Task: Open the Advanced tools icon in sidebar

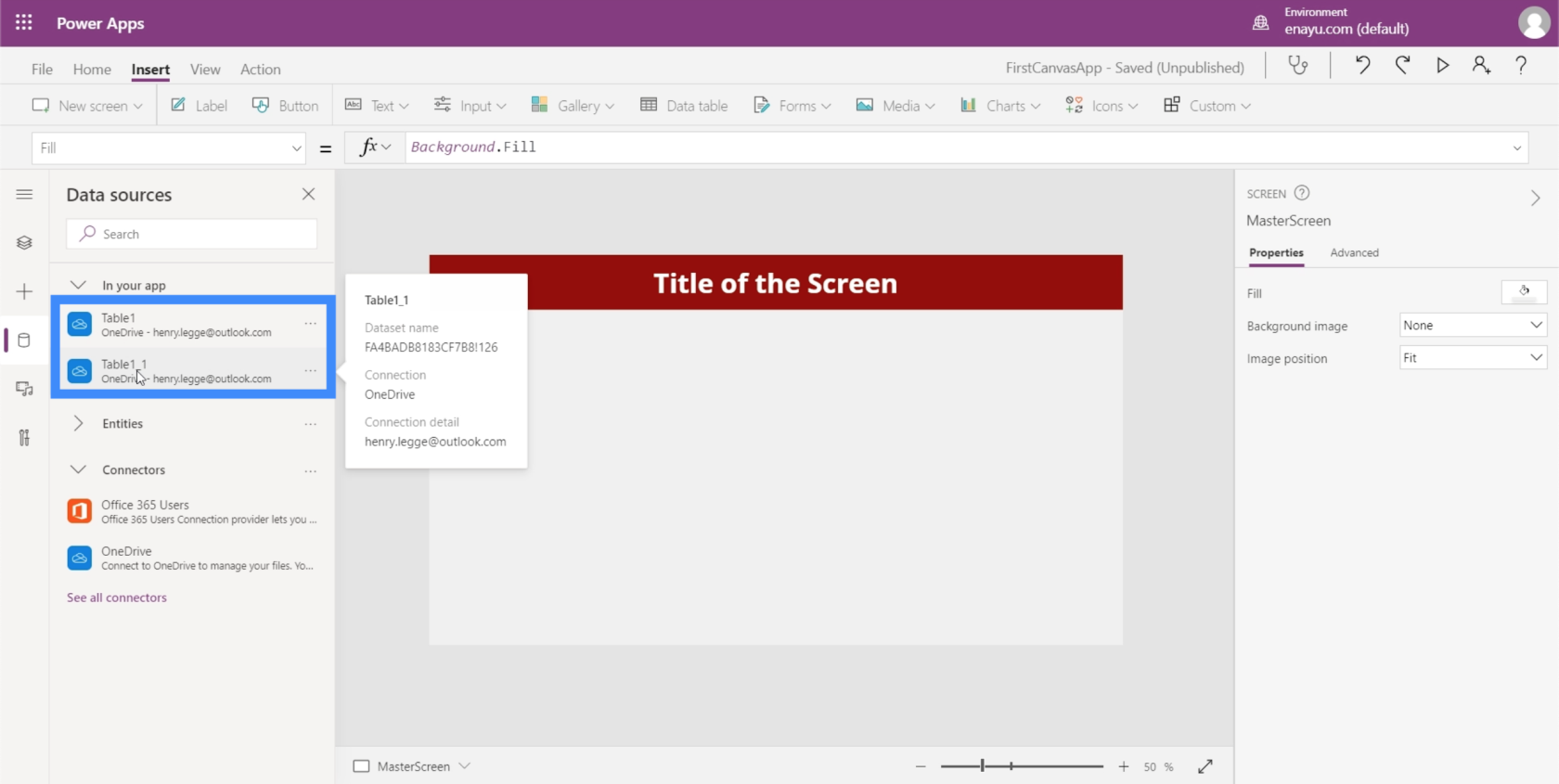Action: click(x=25, y=437)
